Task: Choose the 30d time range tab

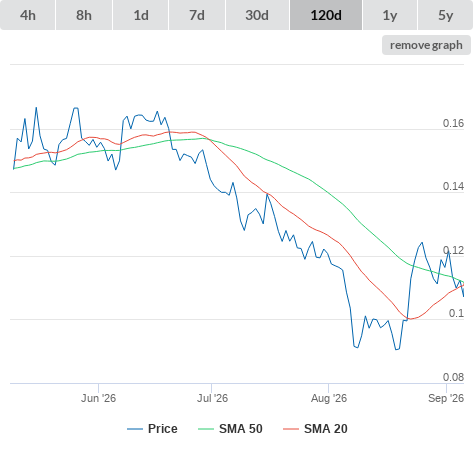Action: (257, 15)
